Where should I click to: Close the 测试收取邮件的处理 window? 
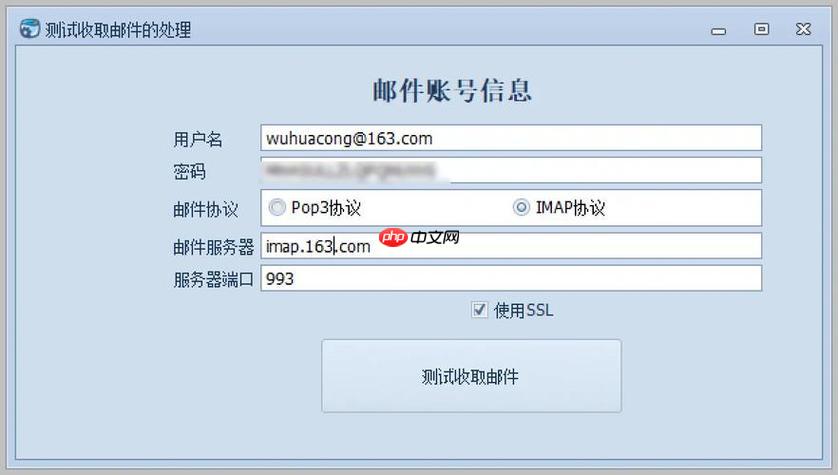pos(803,29)
